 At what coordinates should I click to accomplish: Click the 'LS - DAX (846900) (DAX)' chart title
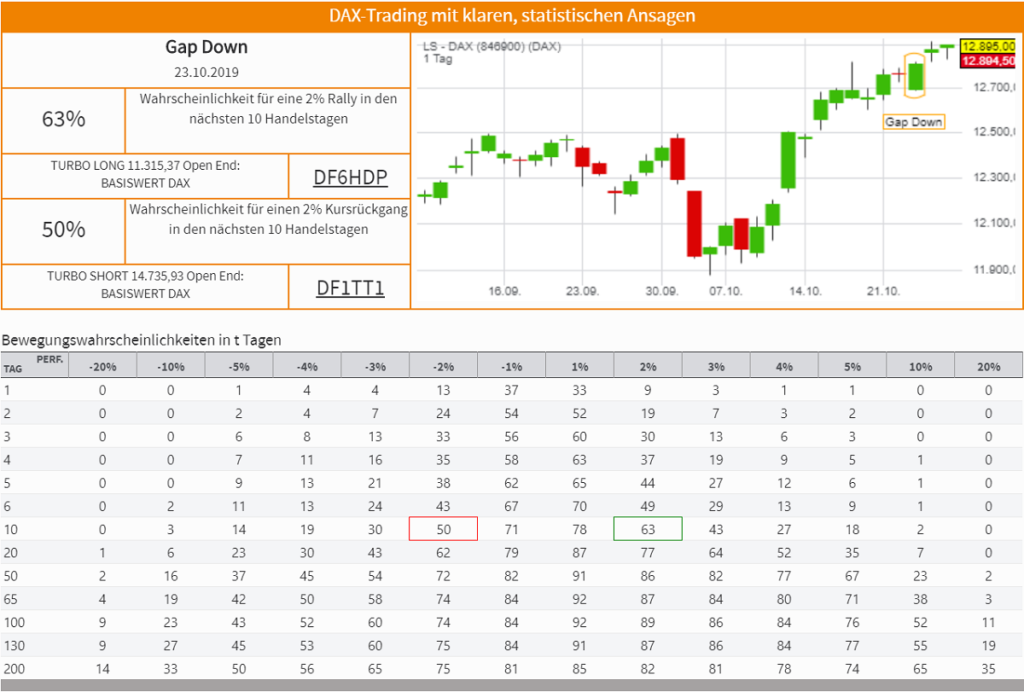tap(492, 46)
